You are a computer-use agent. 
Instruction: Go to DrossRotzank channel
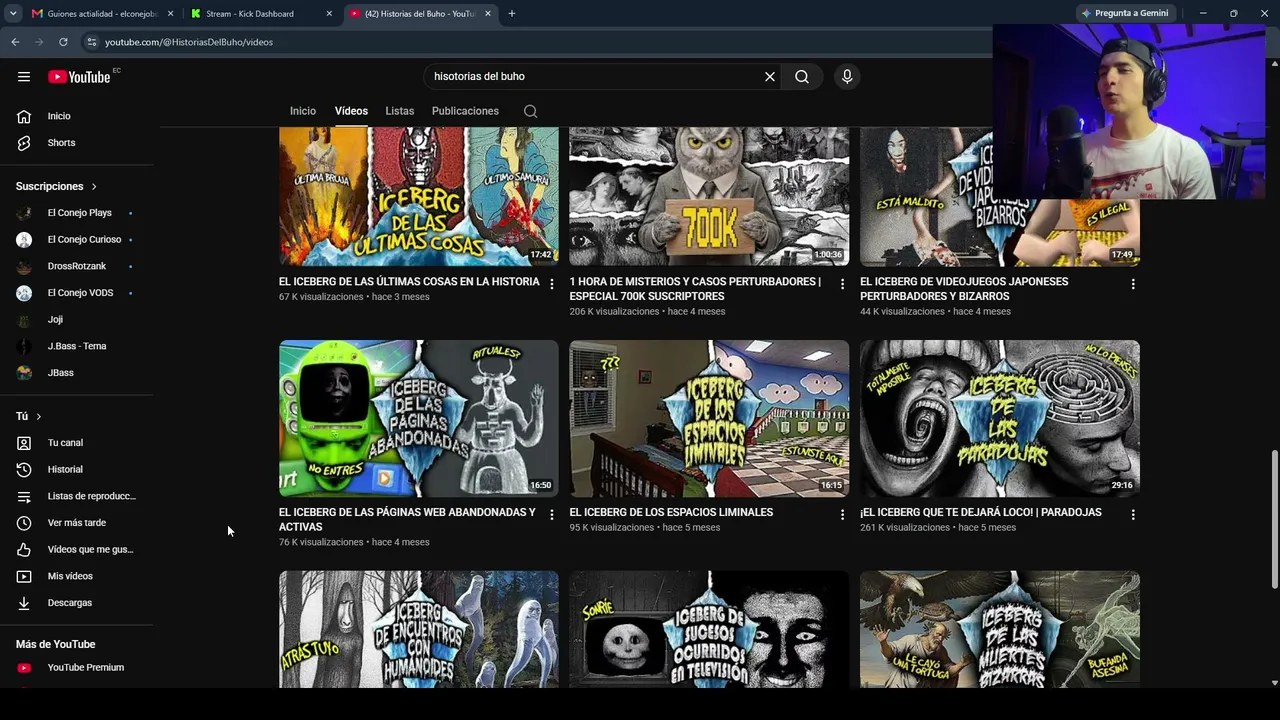coord(77,266)
